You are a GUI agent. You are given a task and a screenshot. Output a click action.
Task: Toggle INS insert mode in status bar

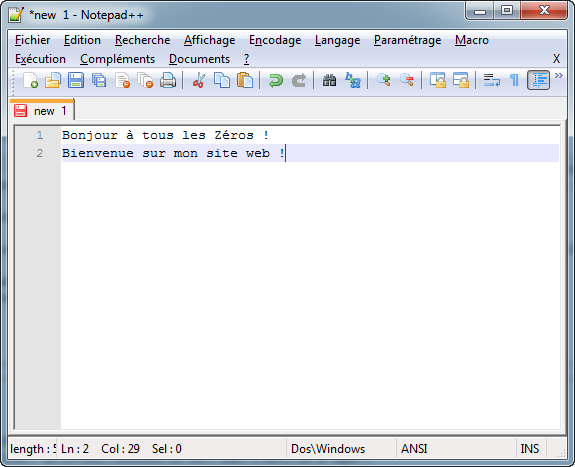[531, 449]
